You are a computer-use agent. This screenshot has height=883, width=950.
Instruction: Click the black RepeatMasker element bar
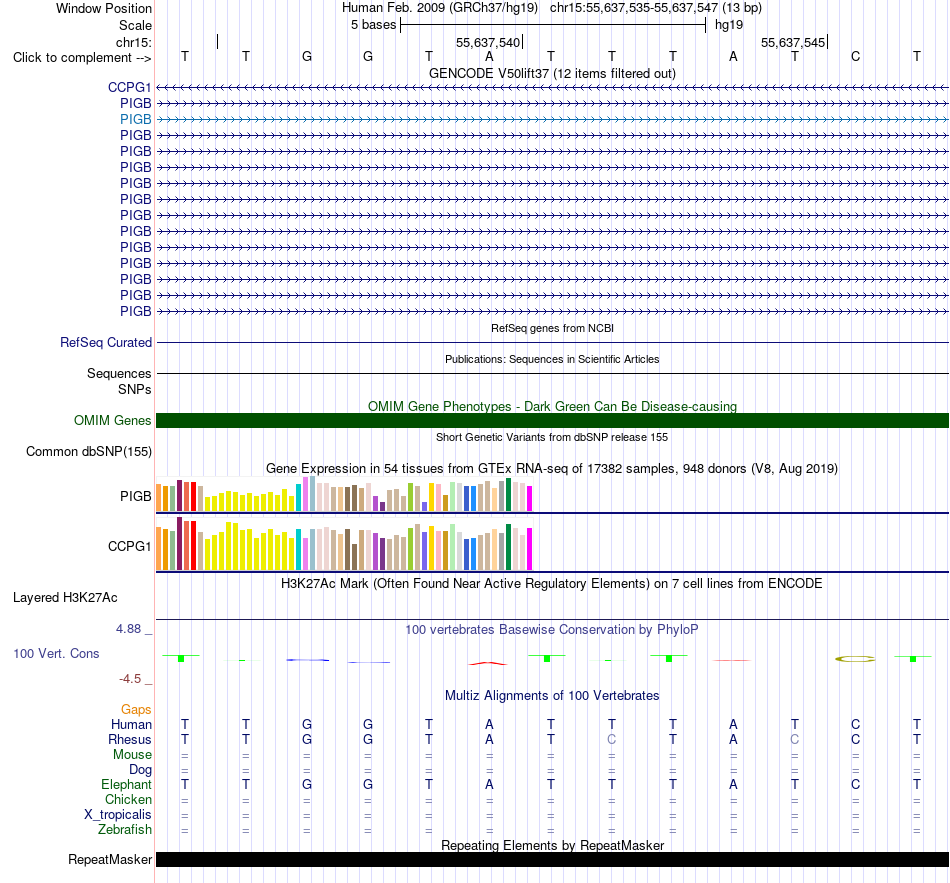tap(552, 859)
